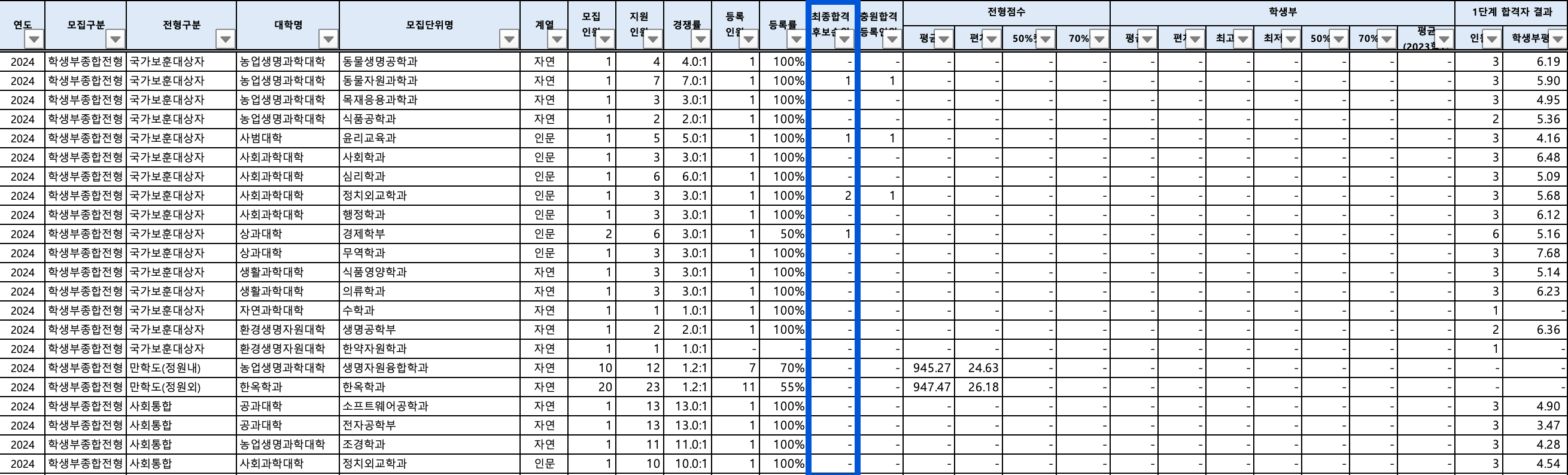
Task: Select the 경제학부 cell
Action: click(430, 234)
